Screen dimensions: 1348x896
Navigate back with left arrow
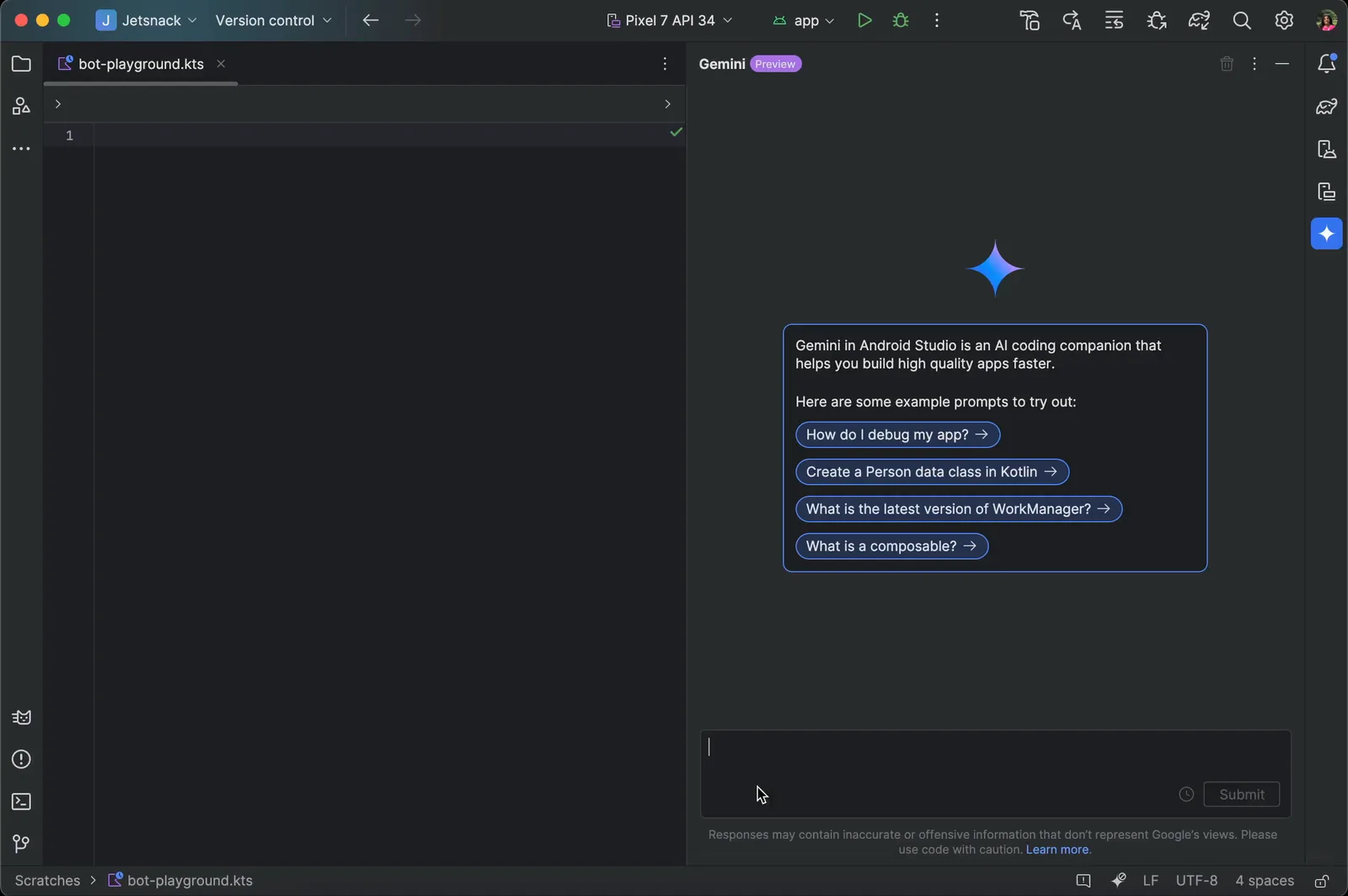(371, 20)
